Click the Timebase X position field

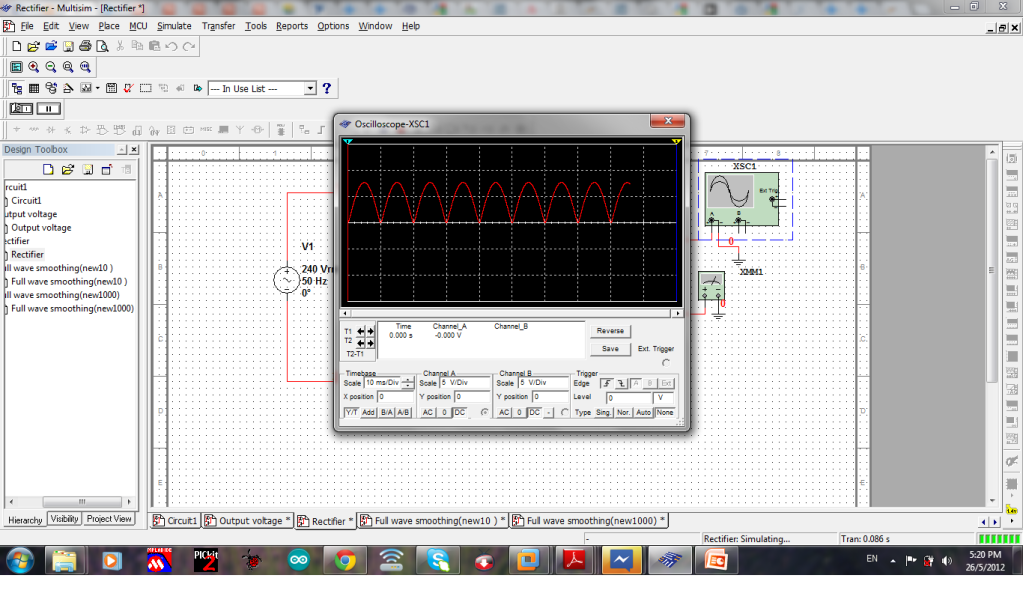click(395, 397)
